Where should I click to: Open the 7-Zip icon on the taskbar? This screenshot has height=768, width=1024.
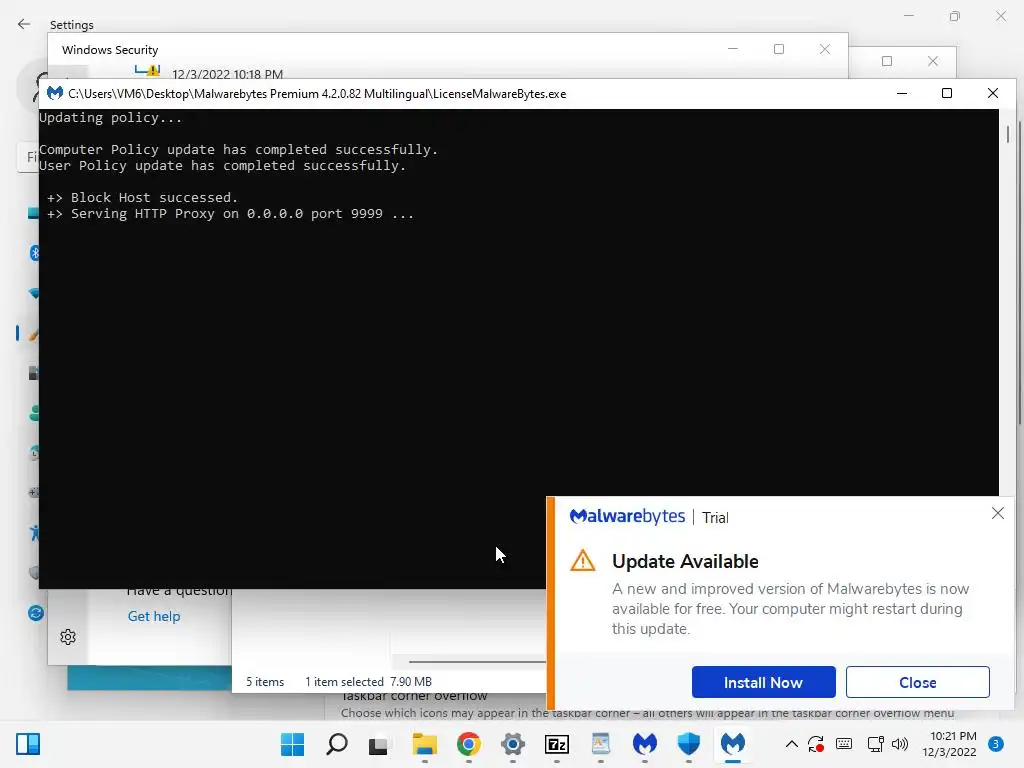pos(557,744)
